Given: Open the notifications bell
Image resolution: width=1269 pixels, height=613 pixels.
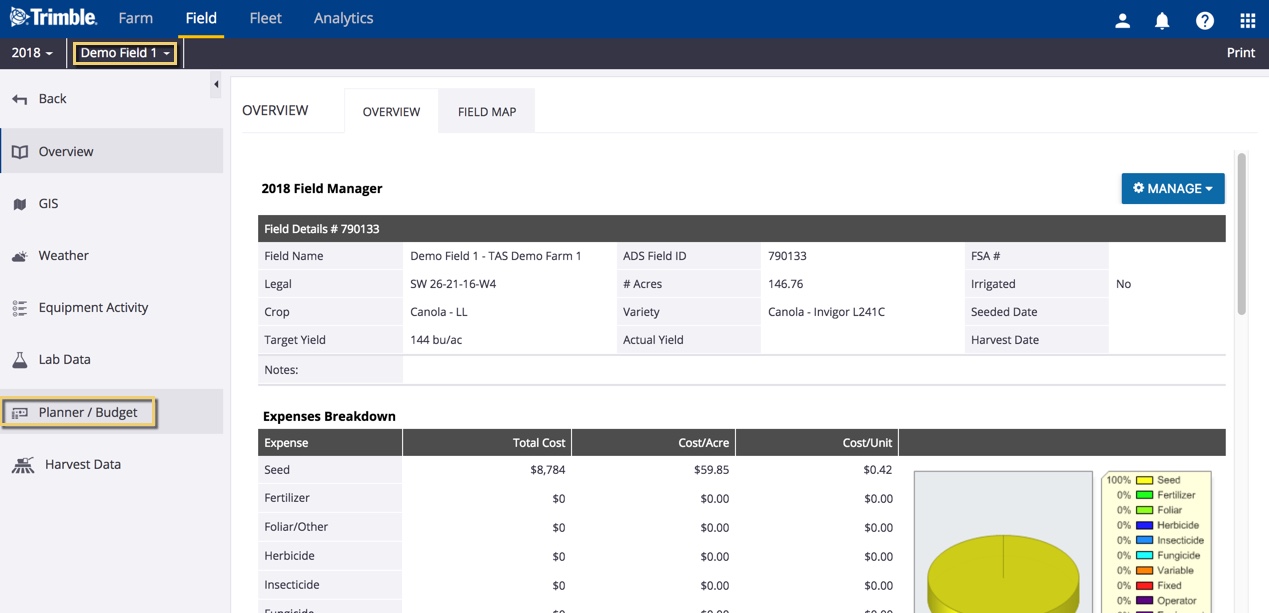Looking at the screenshot, I should [x=1162, y=20].
